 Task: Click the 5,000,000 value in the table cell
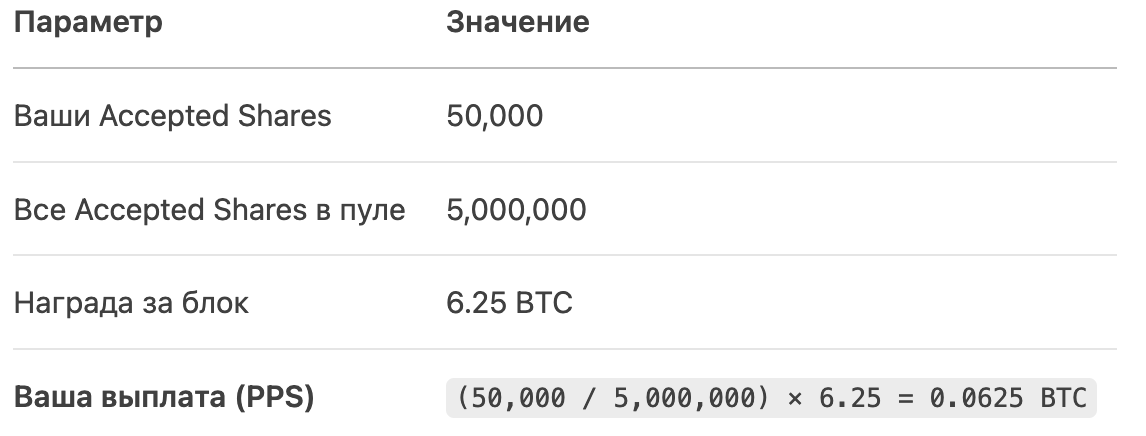516,210
